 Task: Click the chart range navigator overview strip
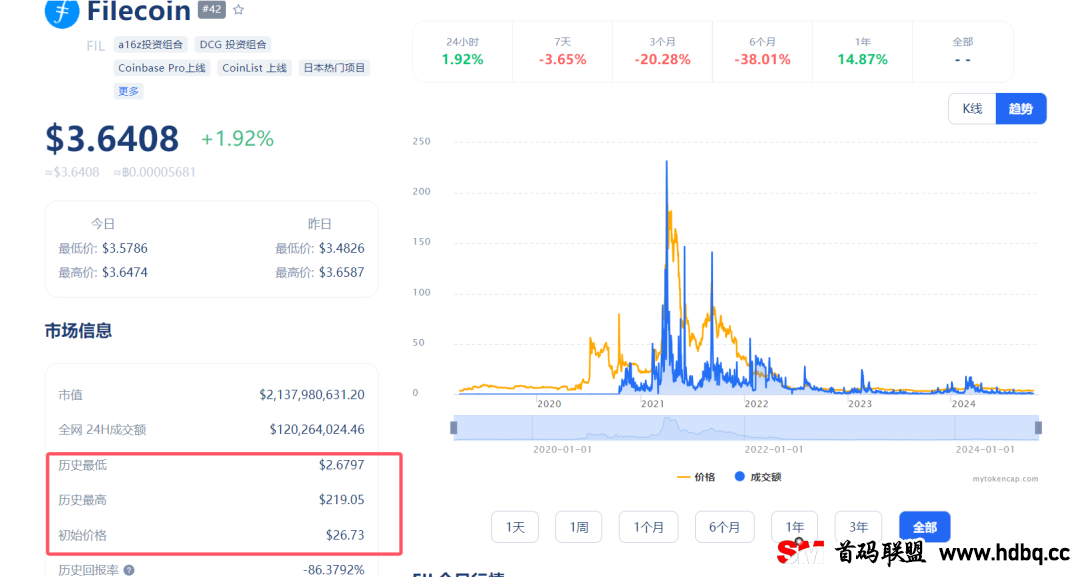coord(746,428)
